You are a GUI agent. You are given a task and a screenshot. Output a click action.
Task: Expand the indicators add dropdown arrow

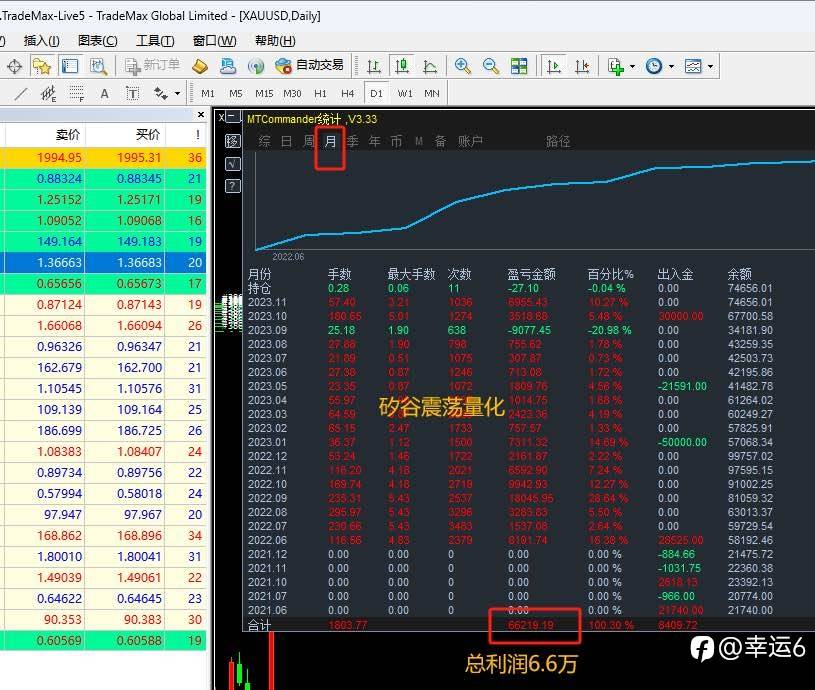coord(632,67)
